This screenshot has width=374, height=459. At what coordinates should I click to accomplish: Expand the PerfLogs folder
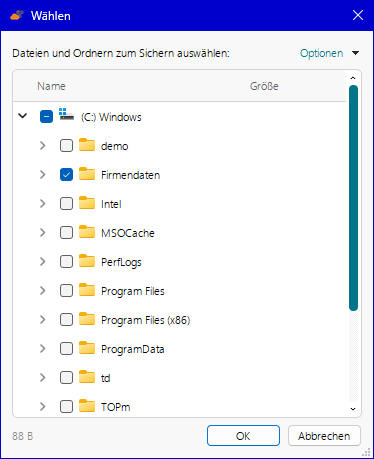coord(42,262)
